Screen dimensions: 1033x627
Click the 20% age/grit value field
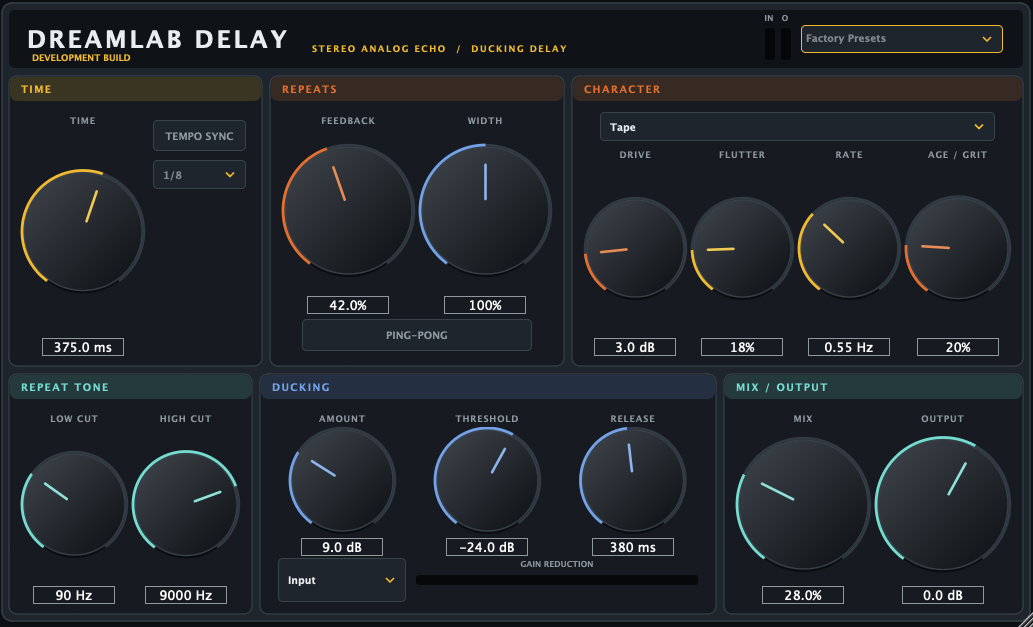[x=958, y=347]
